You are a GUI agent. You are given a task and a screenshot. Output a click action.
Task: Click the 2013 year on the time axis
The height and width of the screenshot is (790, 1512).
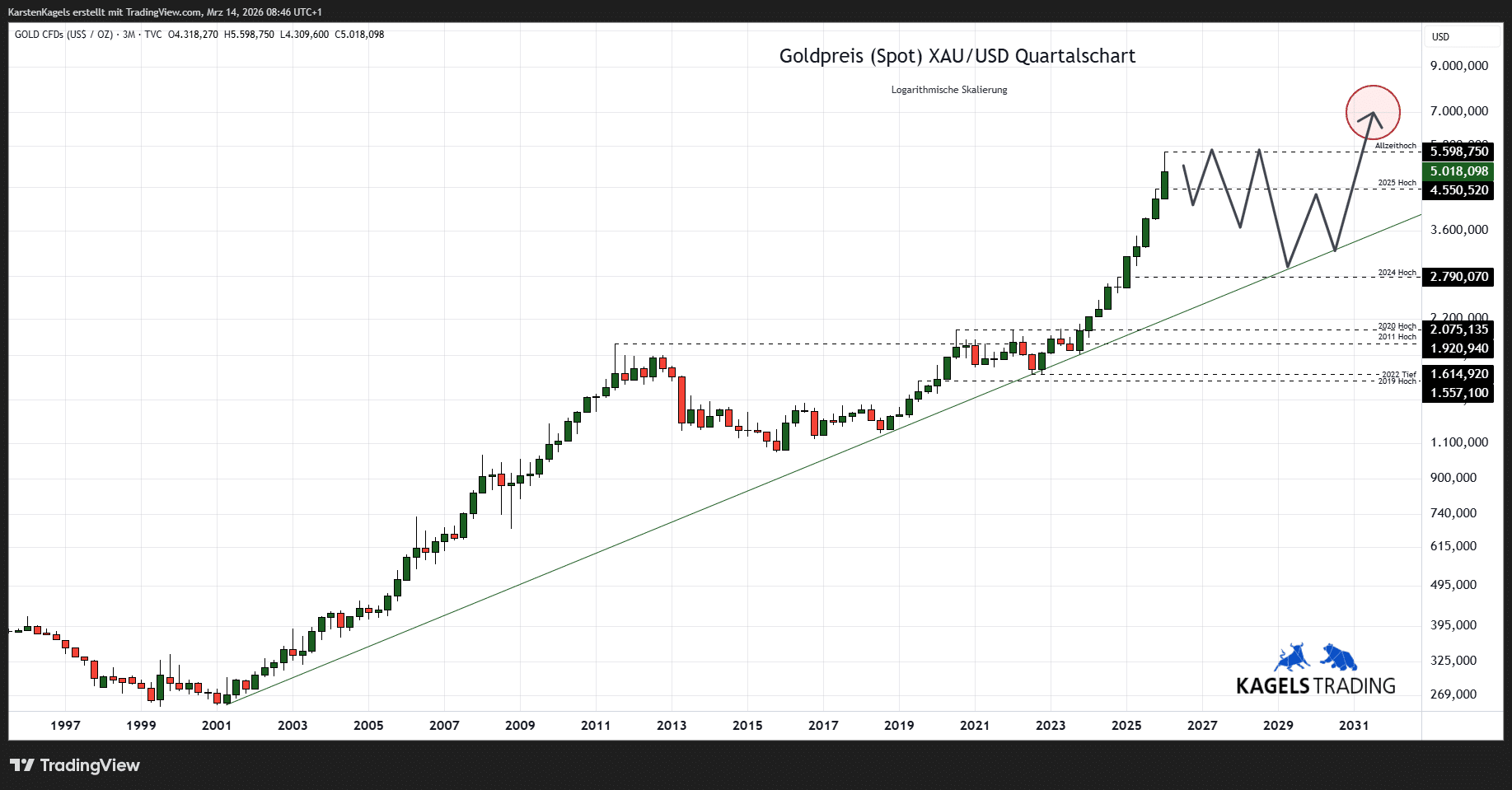click(672, 726)
